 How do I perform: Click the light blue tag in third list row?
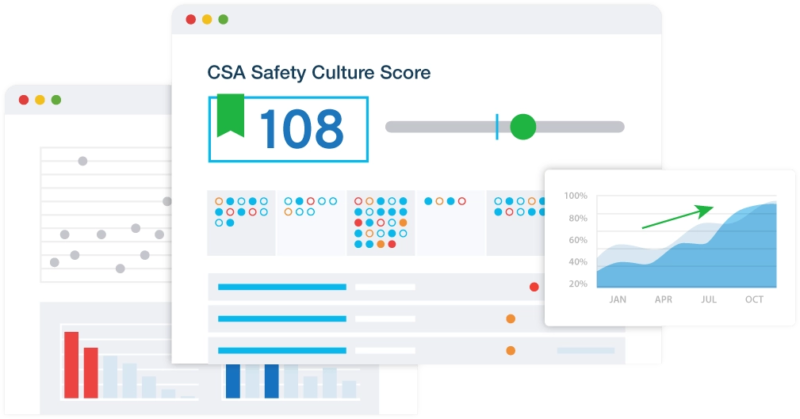click(x=586, y=350)
